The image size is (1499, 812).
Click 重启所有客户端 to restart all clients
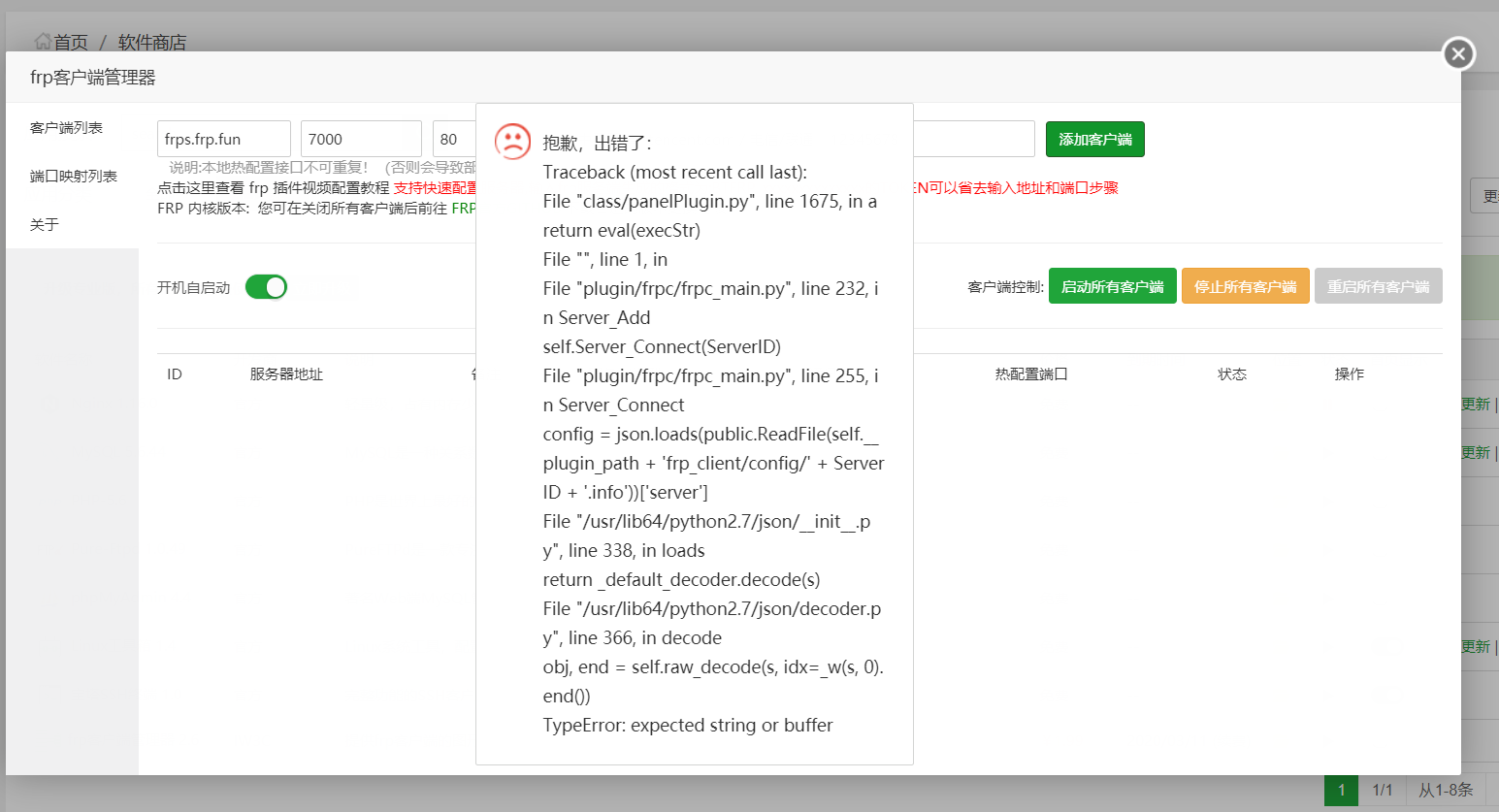click(x=1378, y=285)
